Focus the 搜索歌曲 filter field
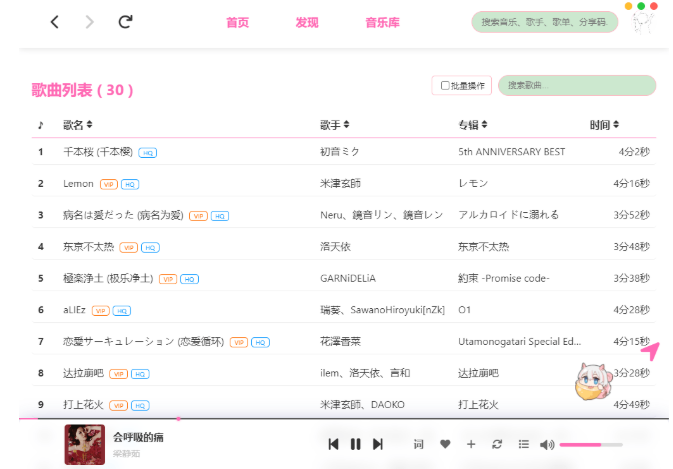 click(577, 85)
